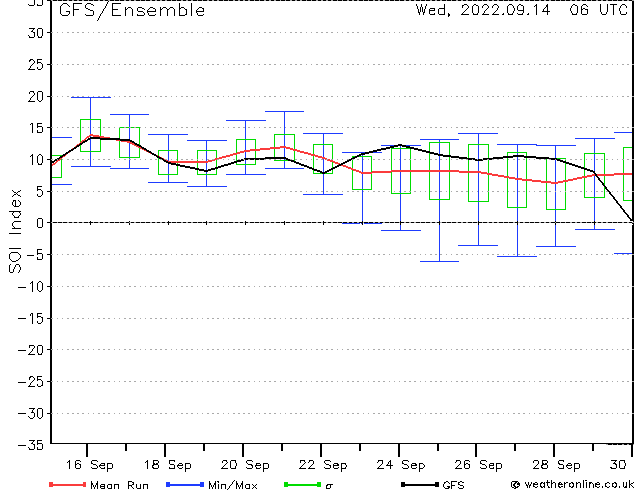Click the y-axis value '-30'
Viewport: 634px width, 490px height.
(31, 413)
